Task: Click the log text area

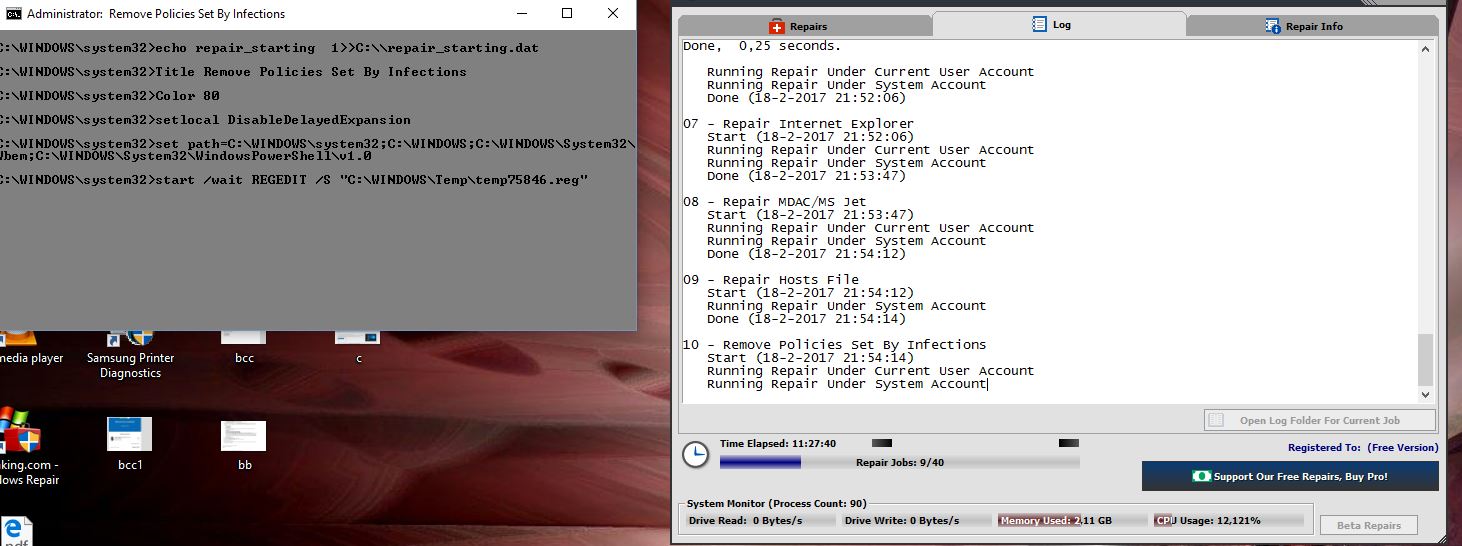Action: point(1049,220)
